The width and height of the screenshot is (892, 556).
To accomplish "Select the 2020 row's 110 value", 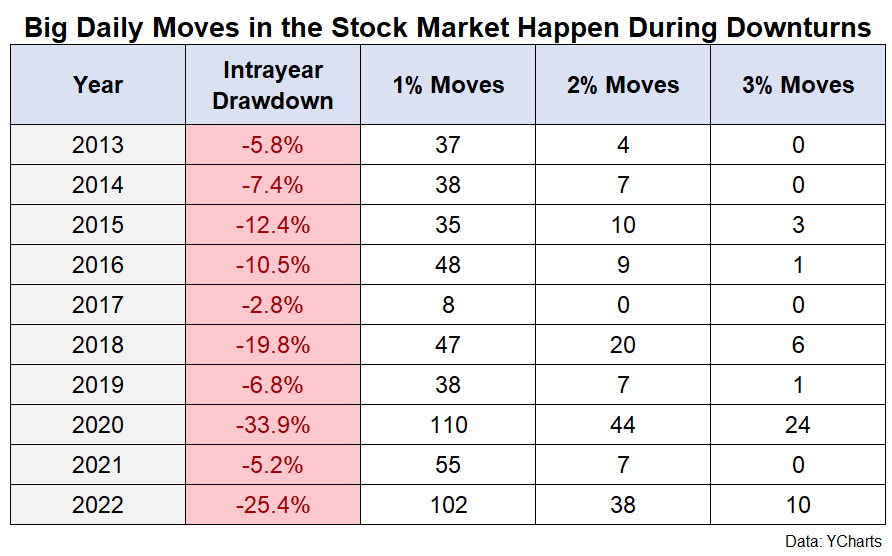I will pos(448,425).
